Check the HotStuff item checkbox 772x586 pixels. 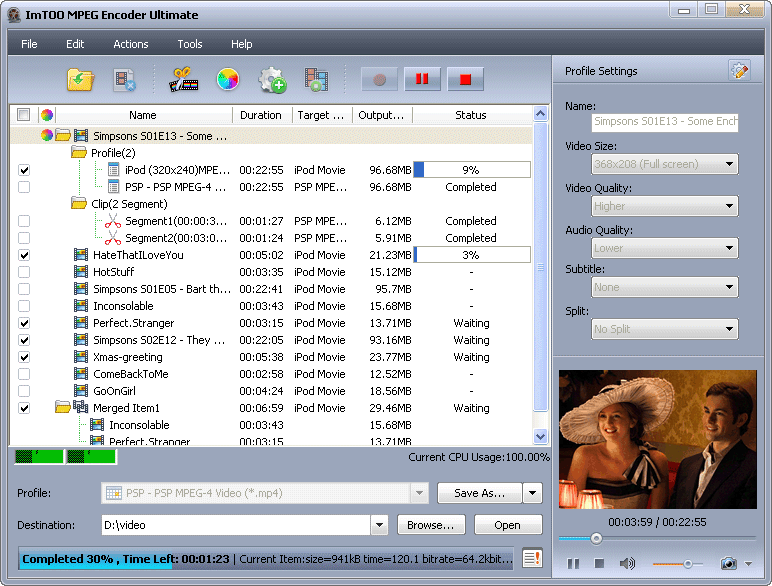[24, 272]
